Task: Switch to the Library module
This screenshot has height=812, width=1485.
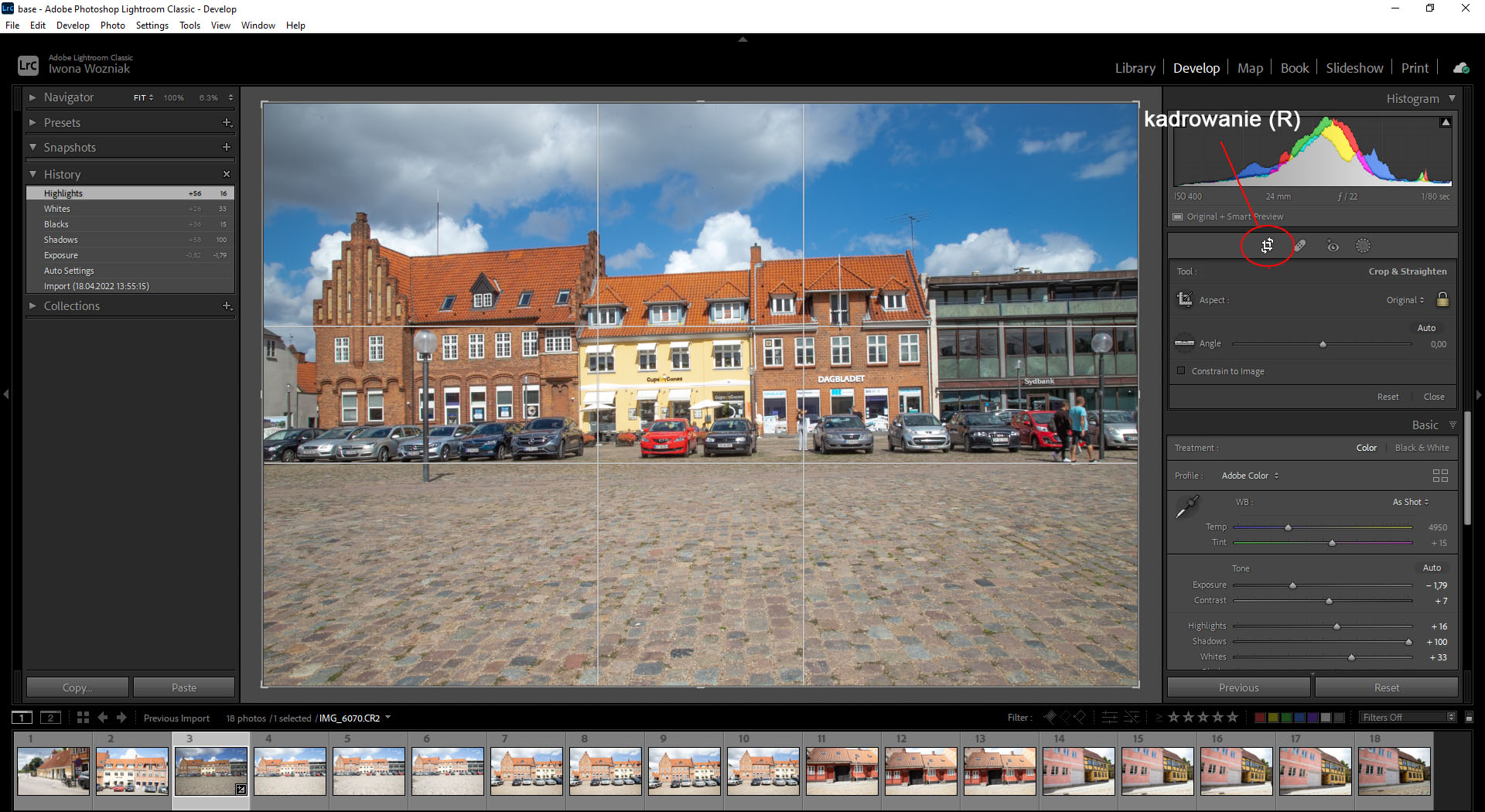Action: click(1135, 68)
